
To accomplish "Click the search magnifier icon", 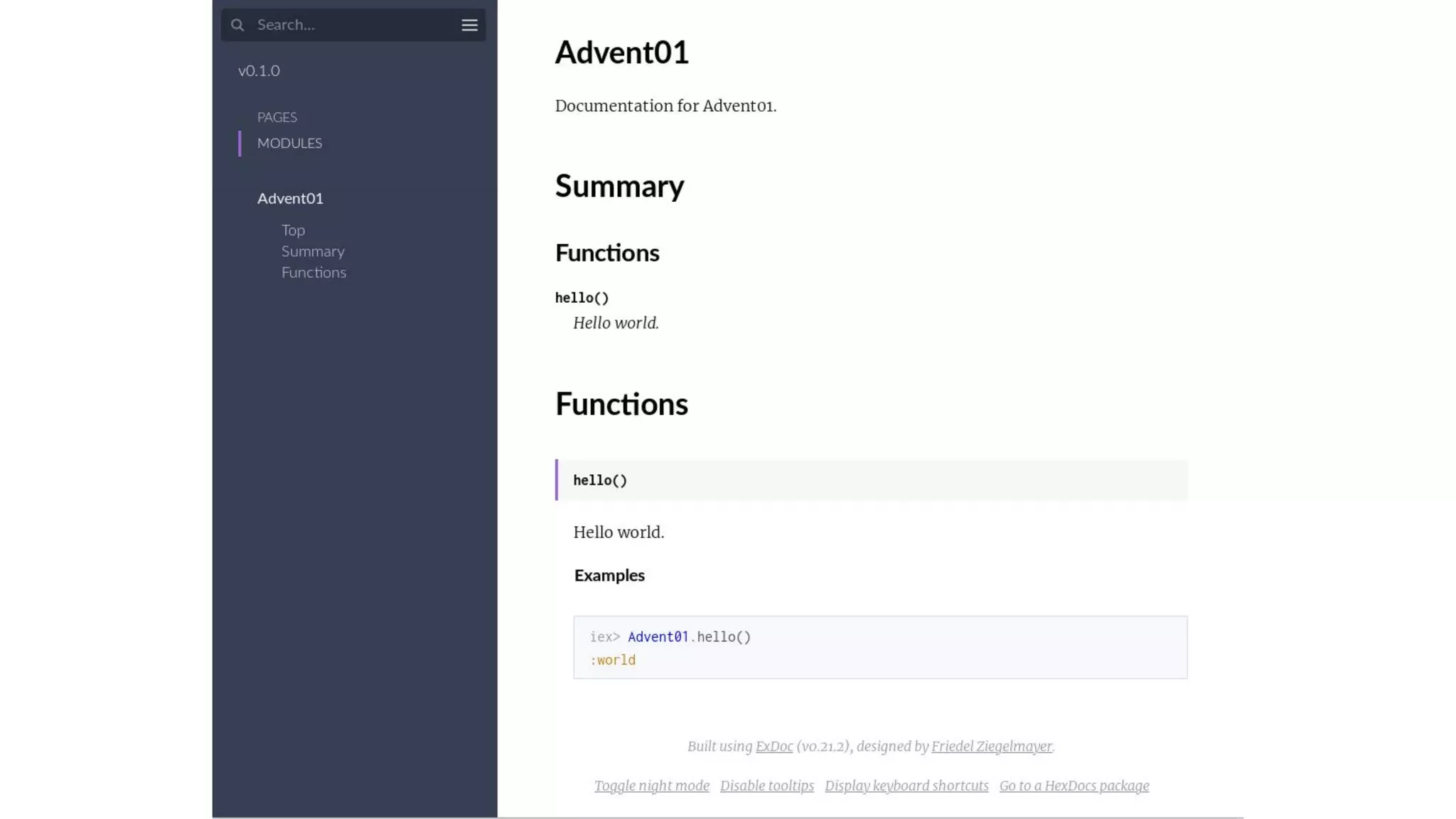I will tap(237, 25).
